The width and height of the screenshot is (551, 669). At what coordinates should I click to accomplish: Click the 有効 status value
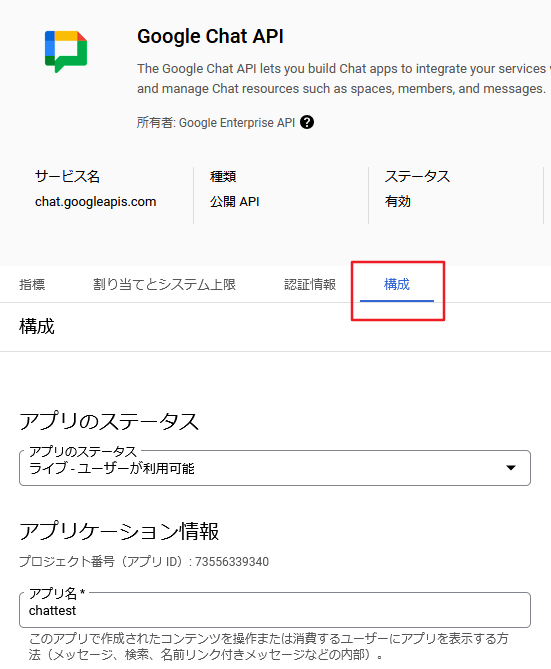[x=397, y=201]
